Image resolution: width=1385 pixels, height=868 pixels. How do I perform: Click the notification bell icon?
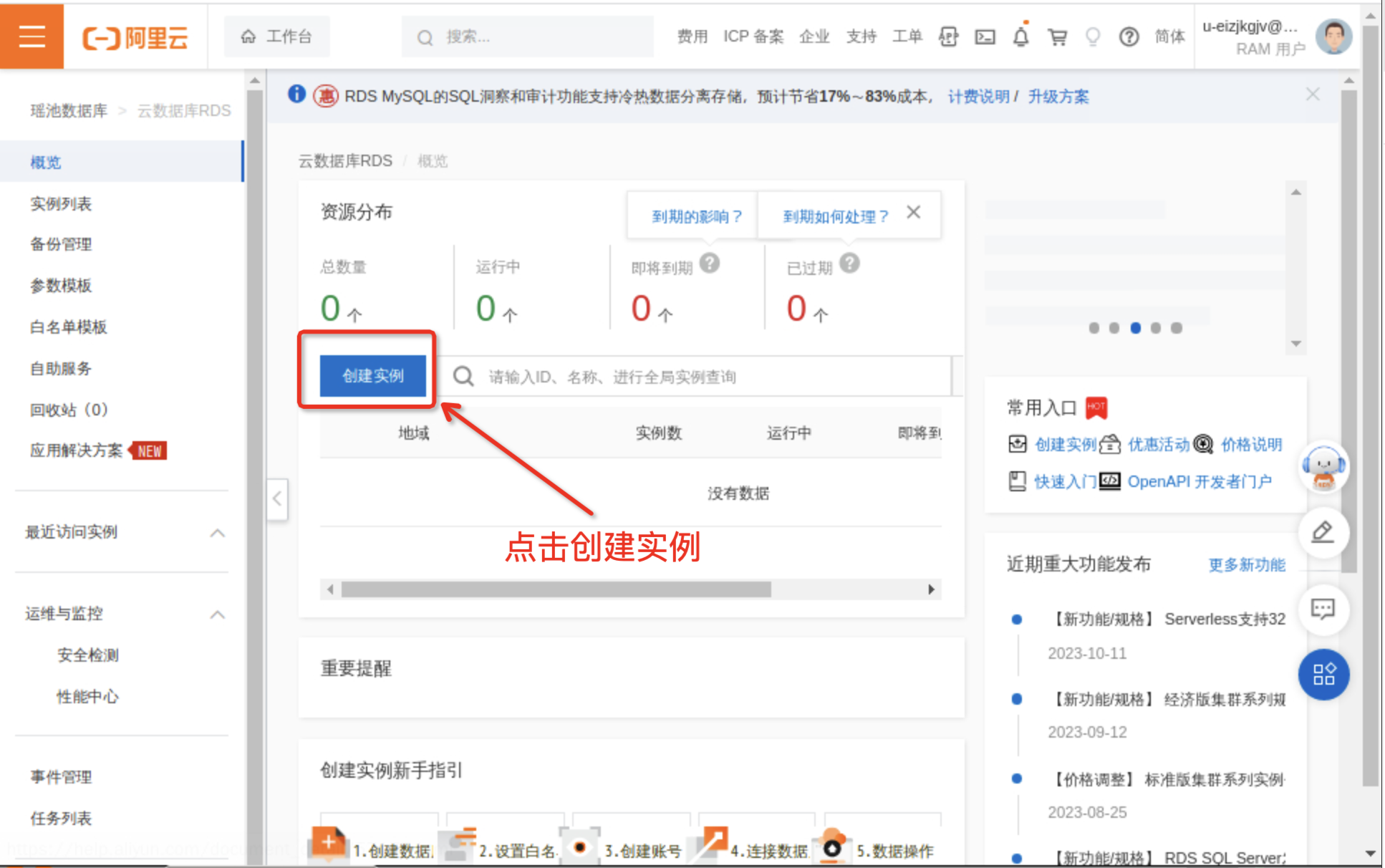click(1020, 37)
